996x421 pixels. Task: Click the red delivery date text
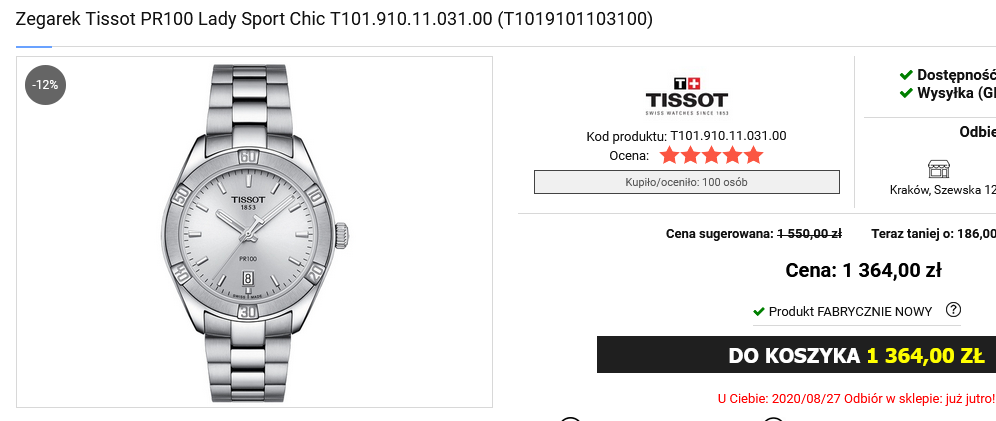pyautogui.click(x=856, y=399)
